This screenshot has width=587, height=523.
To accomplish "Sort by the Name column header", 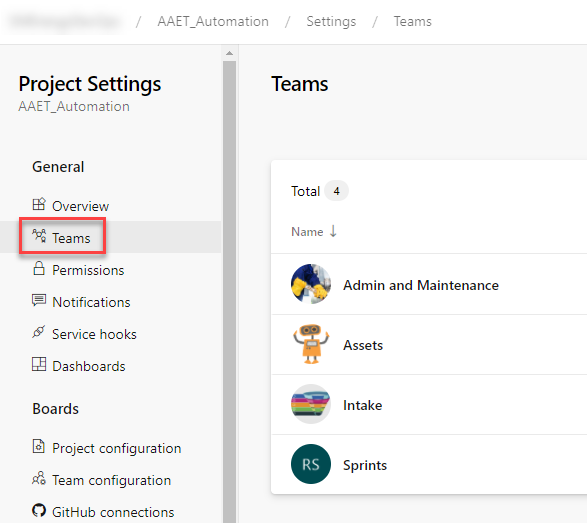I will (307, 232).
